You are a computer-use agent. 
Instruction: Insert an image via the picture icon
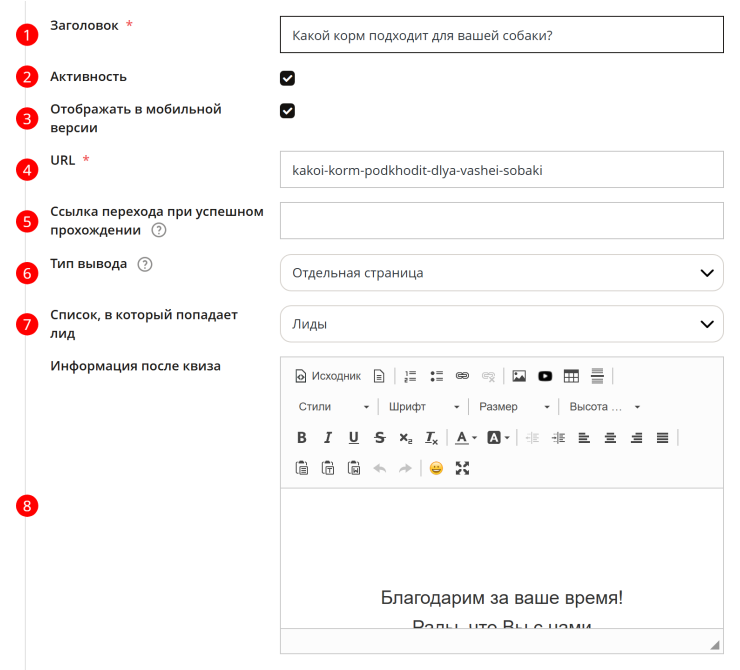519,376
